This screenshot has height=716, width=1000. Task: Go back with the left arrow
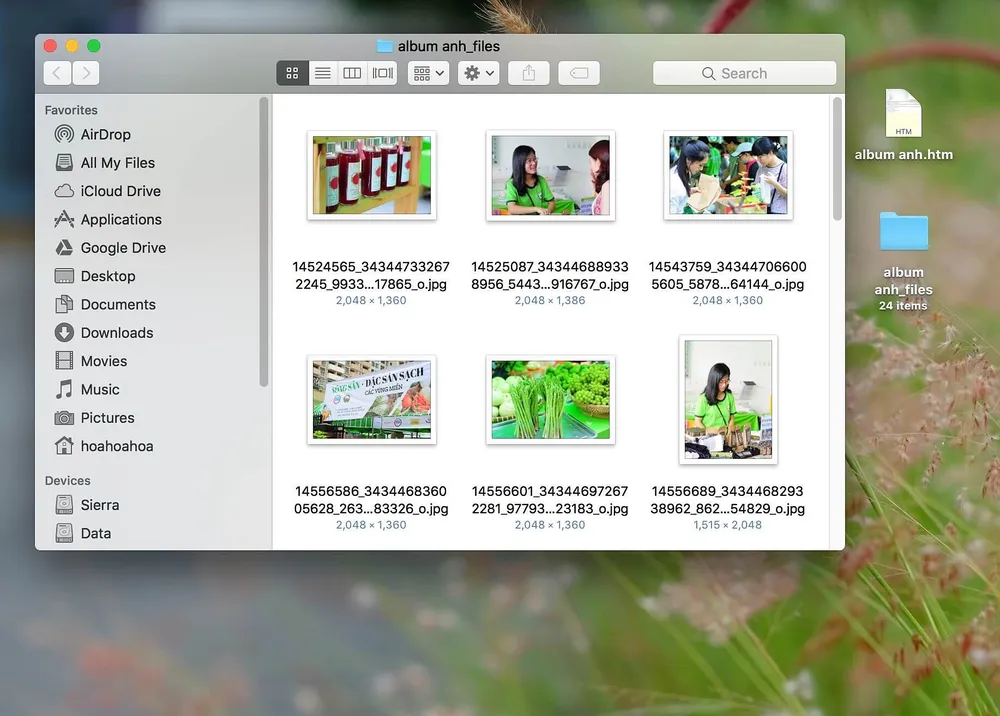click(58, 73)
